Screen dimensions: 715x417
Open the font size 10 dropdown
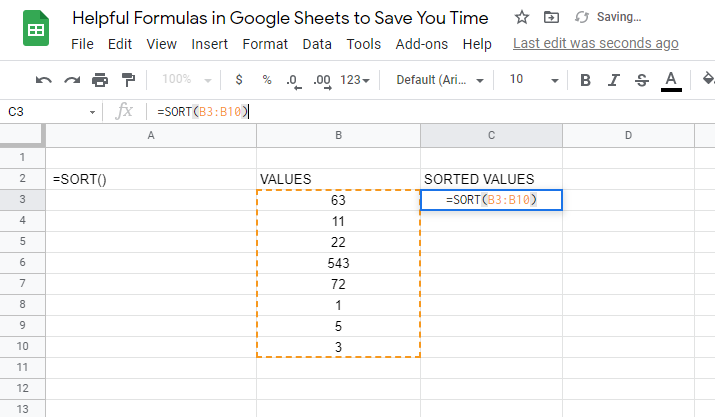tap(534, 80)
